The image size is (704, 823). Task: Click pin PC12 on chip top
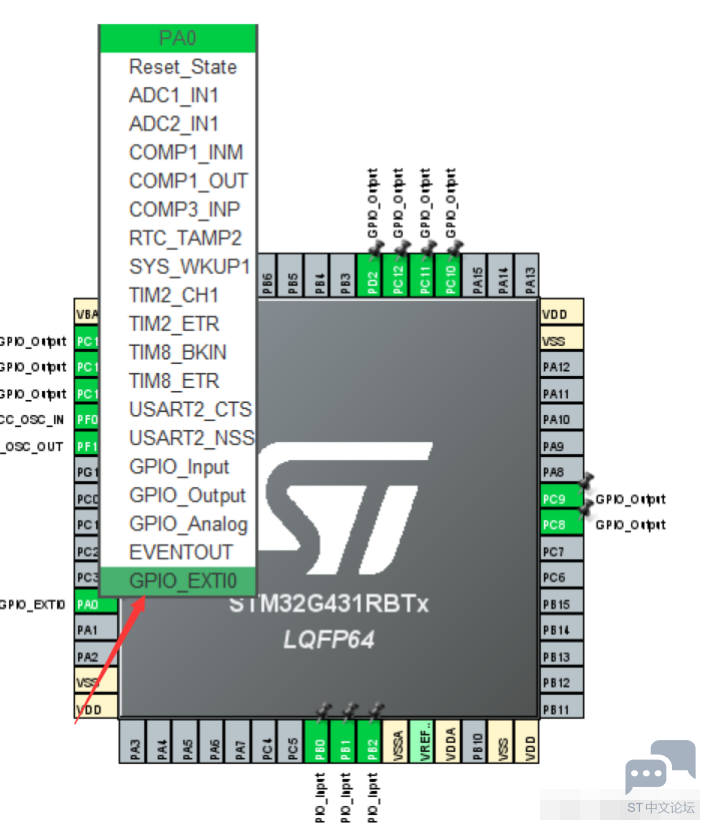(x=396, y=276)
